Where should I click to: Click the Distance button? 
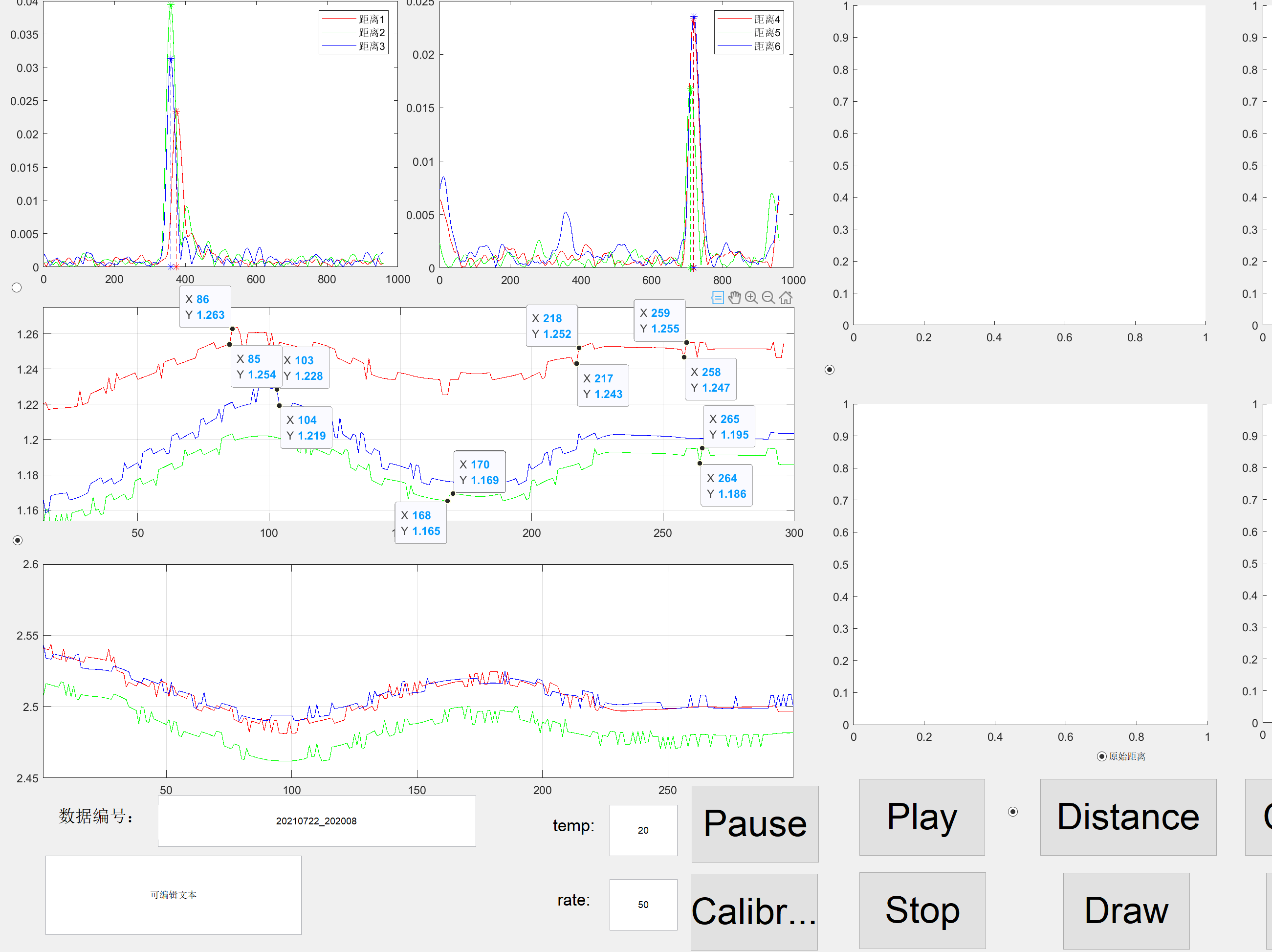tap(1128, 817)
